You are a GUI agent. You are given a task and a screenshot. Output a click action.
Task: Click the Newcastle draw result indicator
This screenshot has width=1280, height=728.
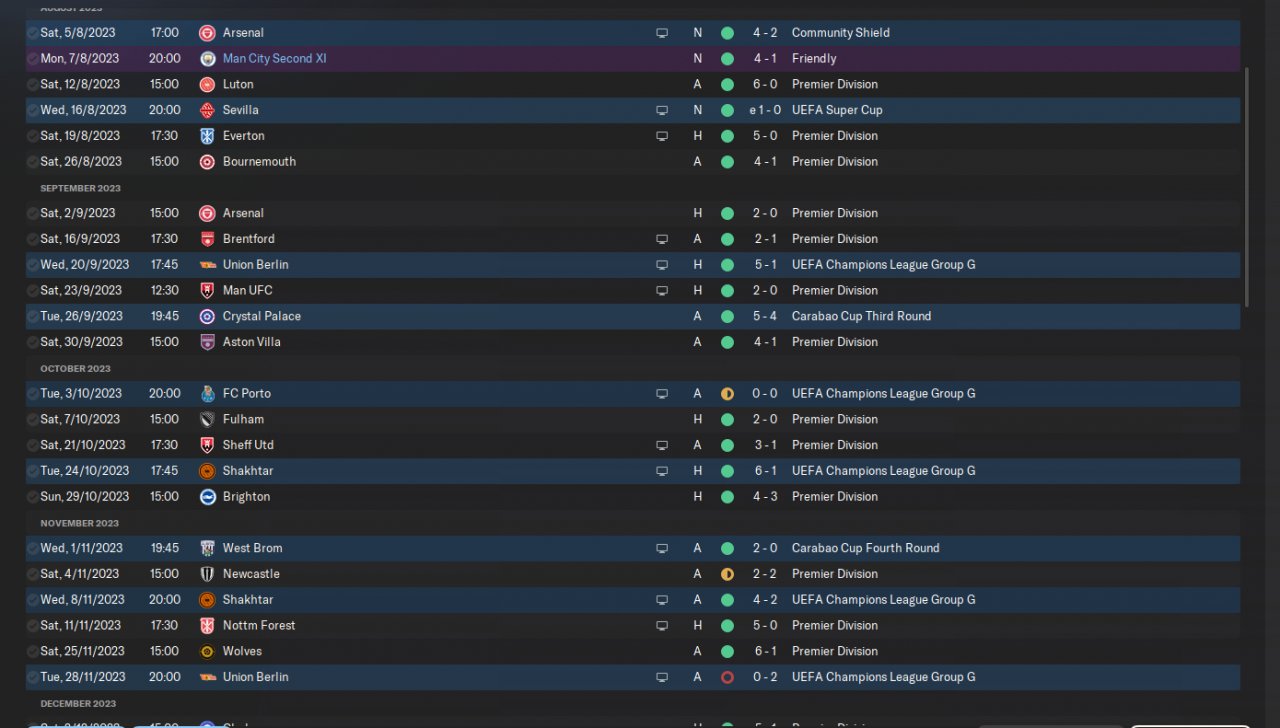tap(727, 574)
